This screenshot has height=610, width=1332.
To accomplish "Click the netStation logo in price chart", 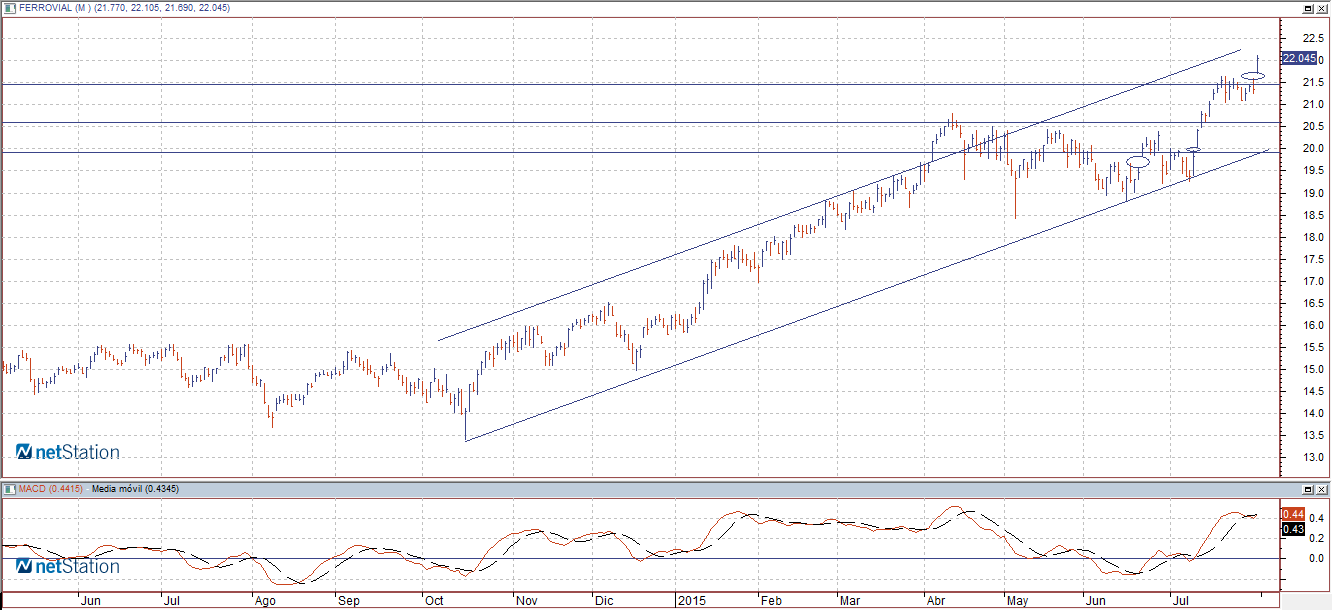I will coord(68,452).
